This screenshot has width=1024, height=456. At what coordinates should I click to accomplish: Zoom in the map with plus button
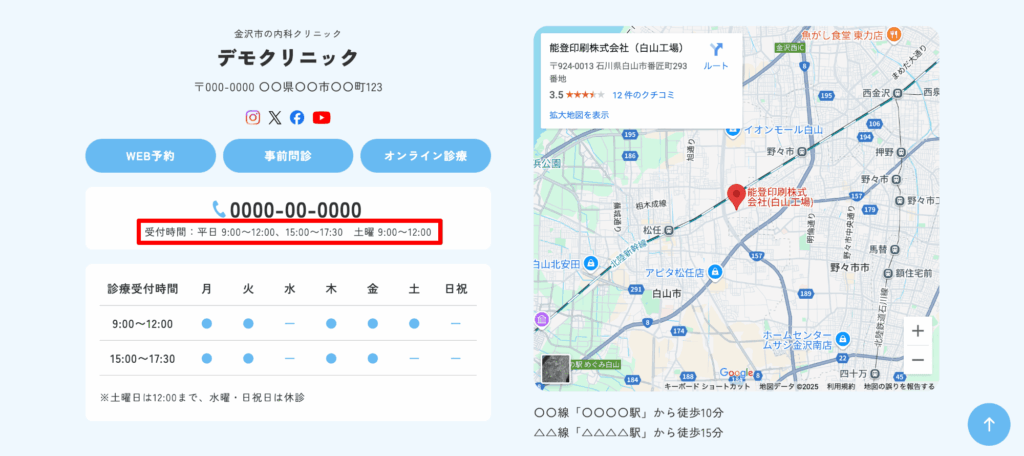[x=918, y=330]
